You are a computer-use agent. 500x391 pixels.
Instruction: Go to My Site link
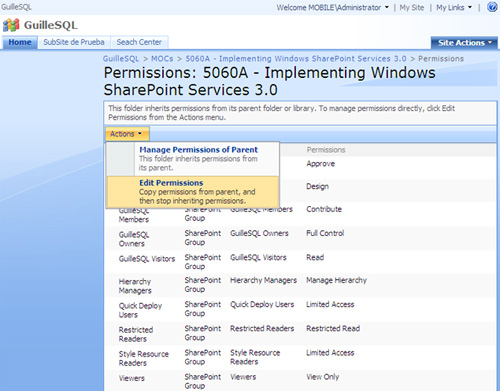[412, 7]
